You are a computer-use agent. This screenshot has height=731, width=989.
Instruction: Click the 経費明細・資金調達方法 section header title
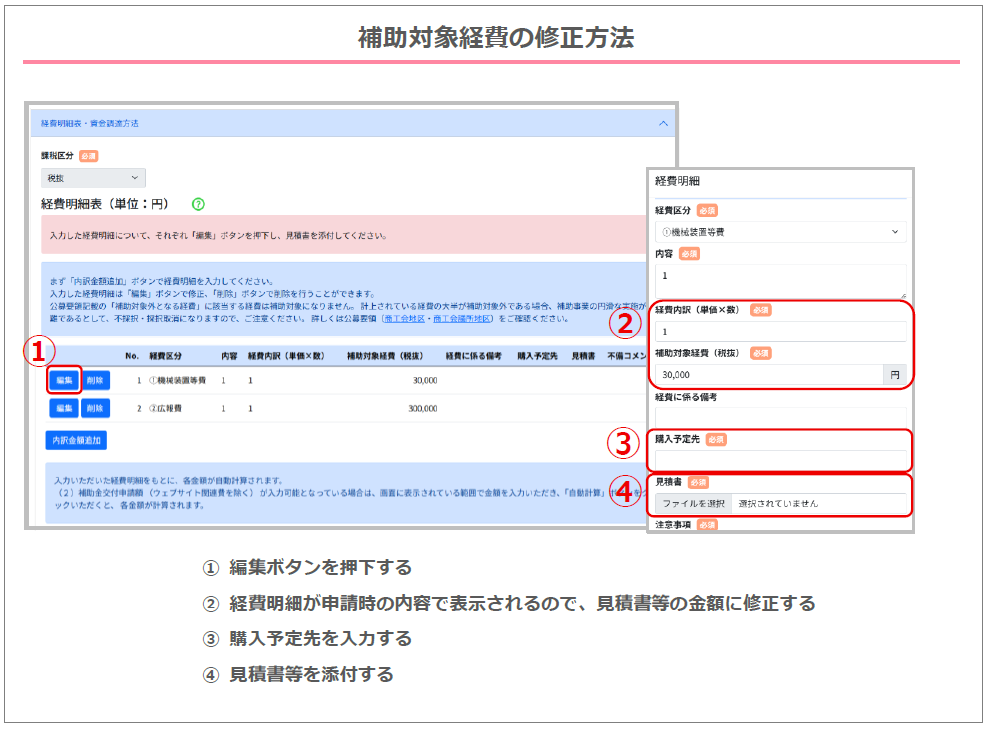coord(90,123)
